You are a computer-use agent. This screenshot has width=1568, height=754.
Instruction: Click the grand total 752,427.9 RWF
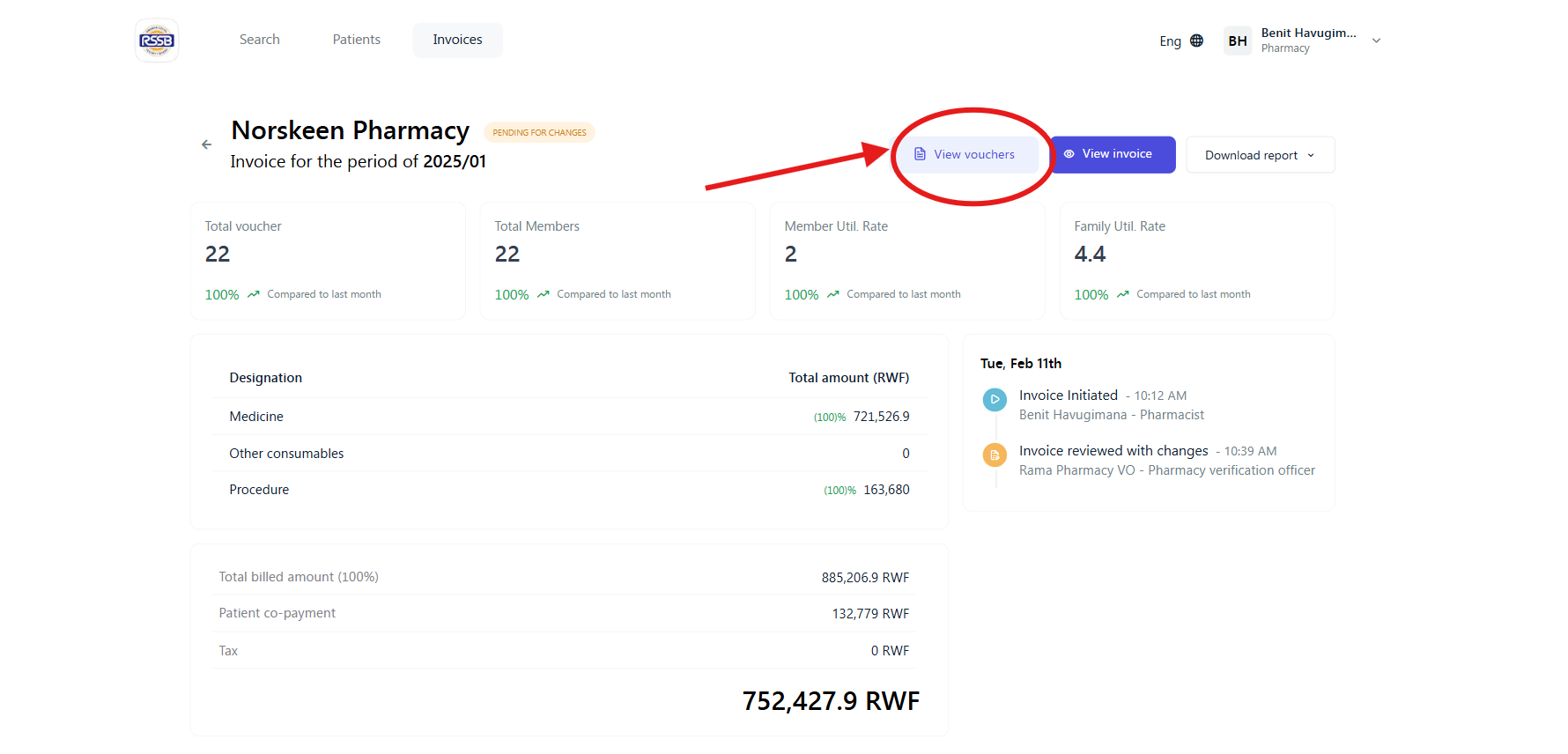click(831, 701)
